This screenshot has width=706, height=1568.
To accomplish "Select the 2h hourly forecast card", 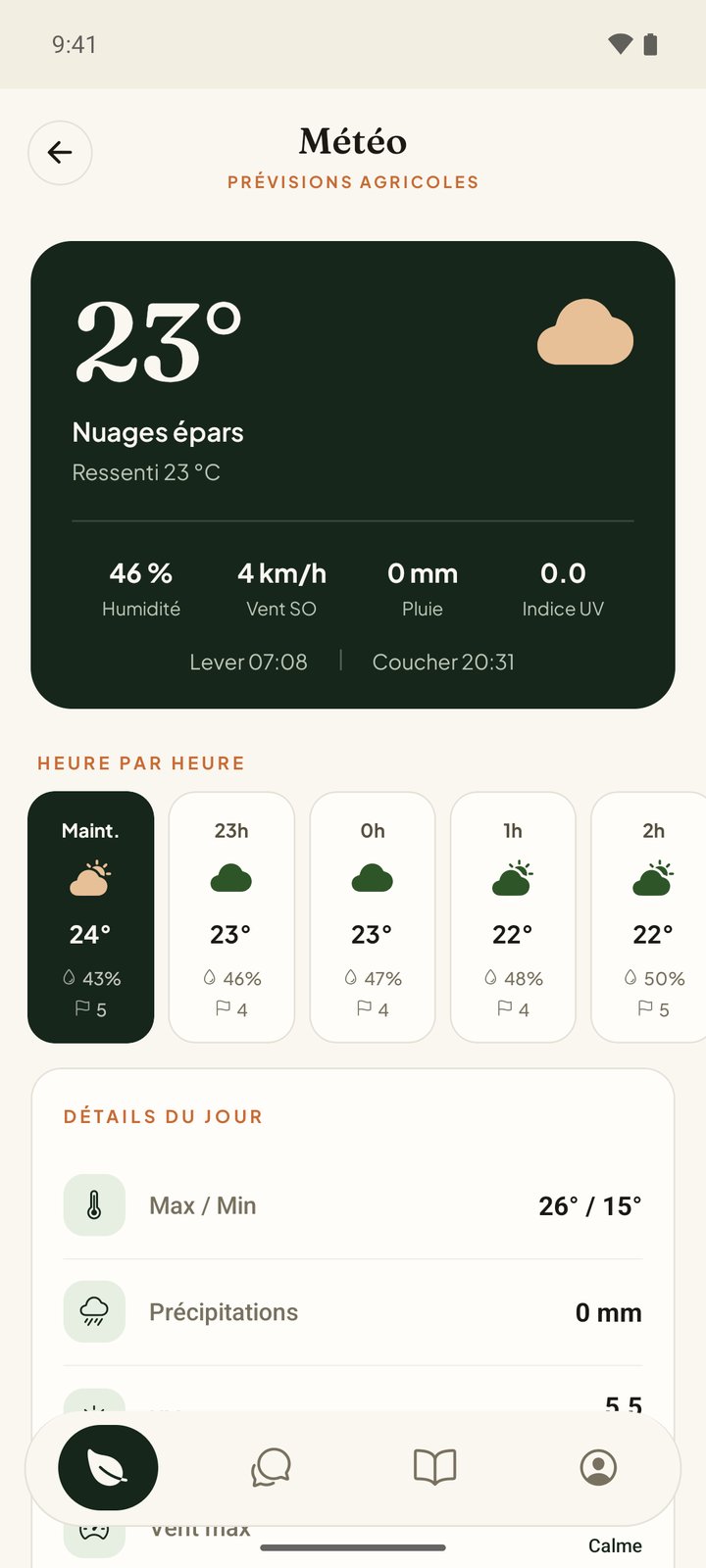I will click(x=649, y=917).
